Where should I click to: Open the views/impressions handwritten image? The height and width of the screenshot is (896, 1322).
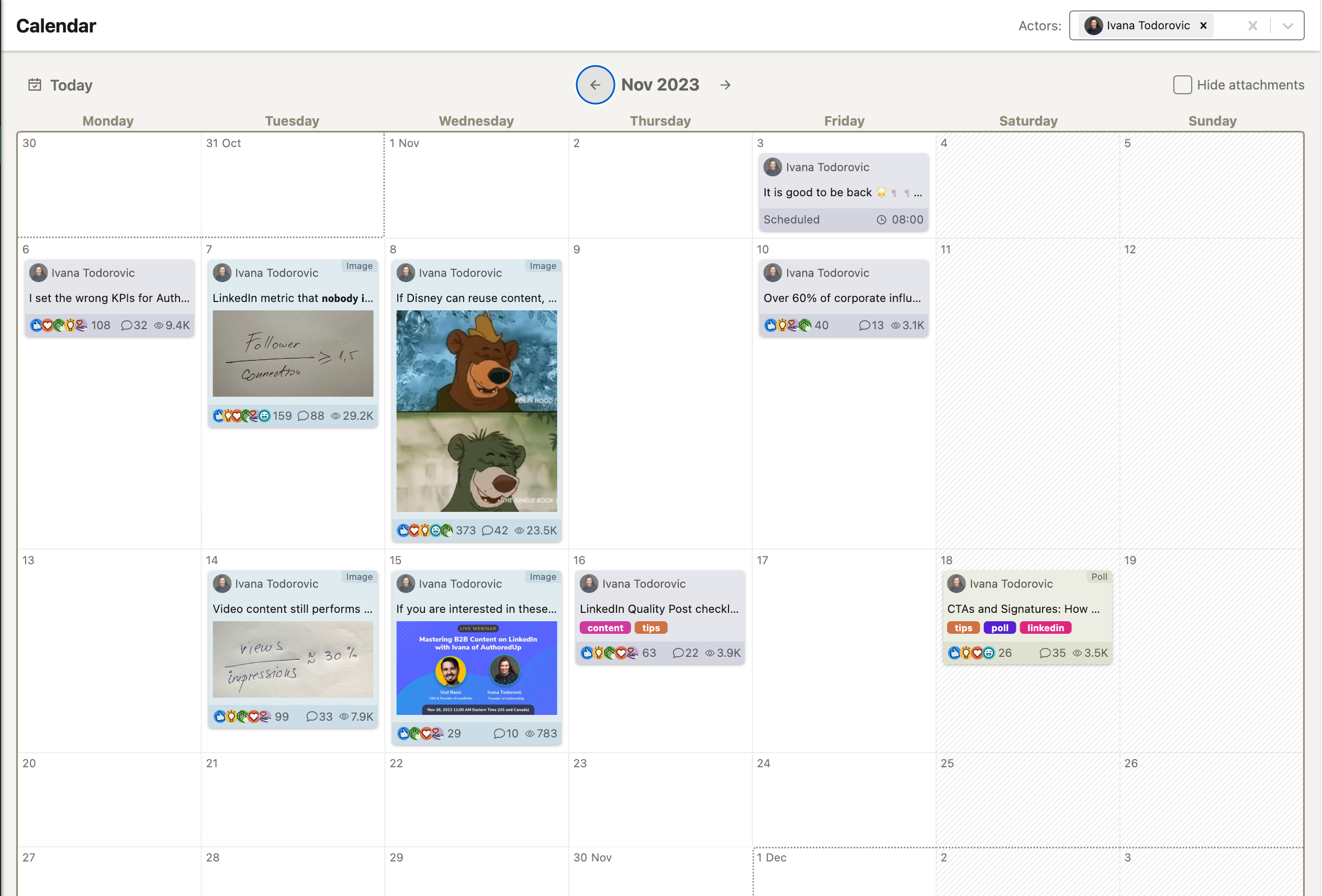(293, 659)
